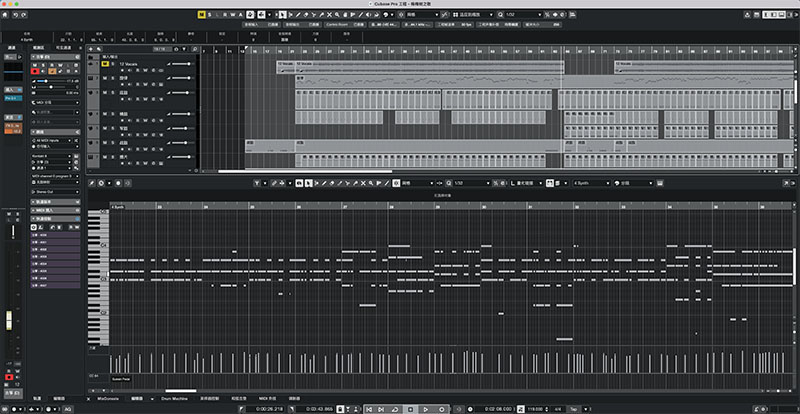This screenshot has height=414, width=800.
Task: Select the Draw pencil in the Key Editor toolbar
Action: coord(323,183)
